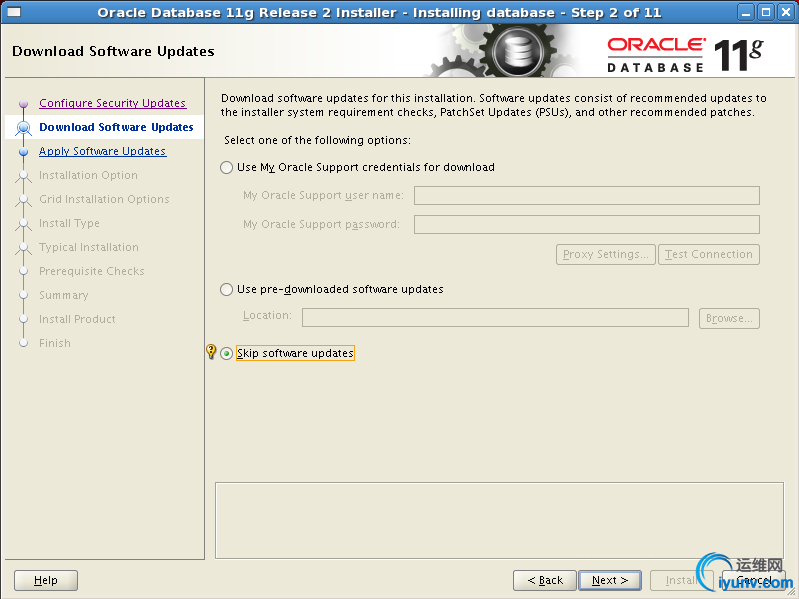Minimize the installer window
The image size is (799, 599).
click(x=746, y=12)
